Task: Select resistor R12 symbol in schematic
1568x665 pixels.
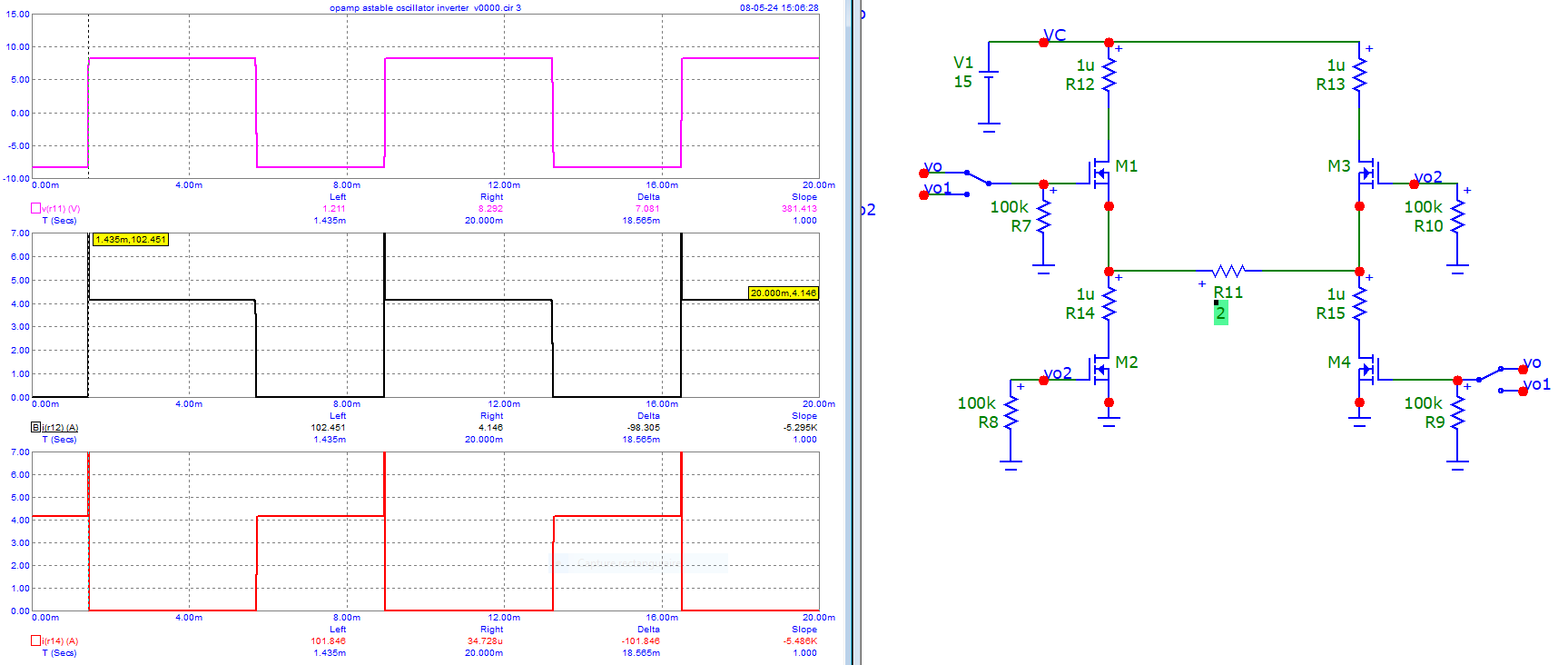Action: click(1109, 75)
